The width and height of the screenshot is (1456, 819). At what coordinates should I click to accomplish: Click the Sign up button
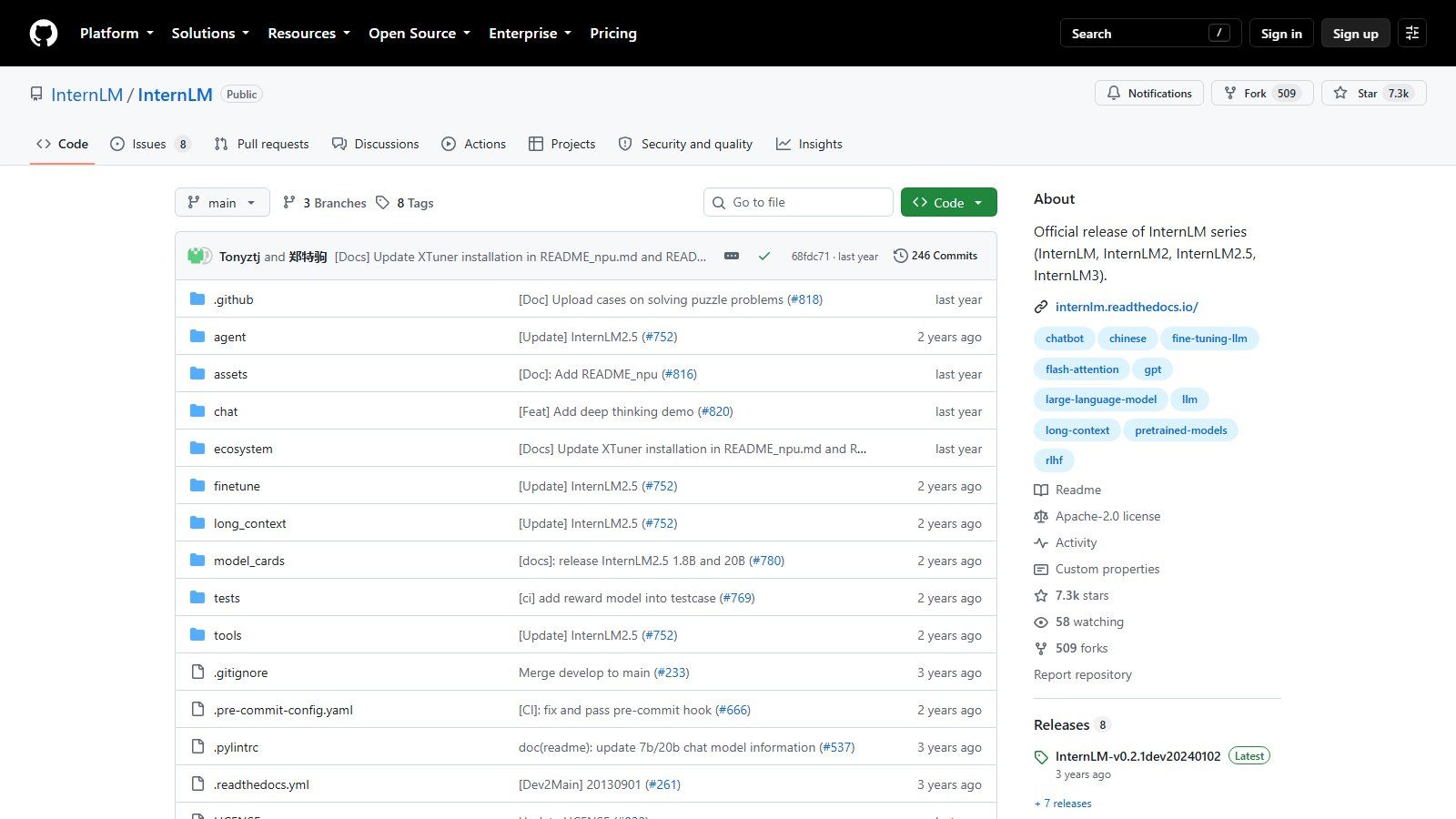[1356, 34]
